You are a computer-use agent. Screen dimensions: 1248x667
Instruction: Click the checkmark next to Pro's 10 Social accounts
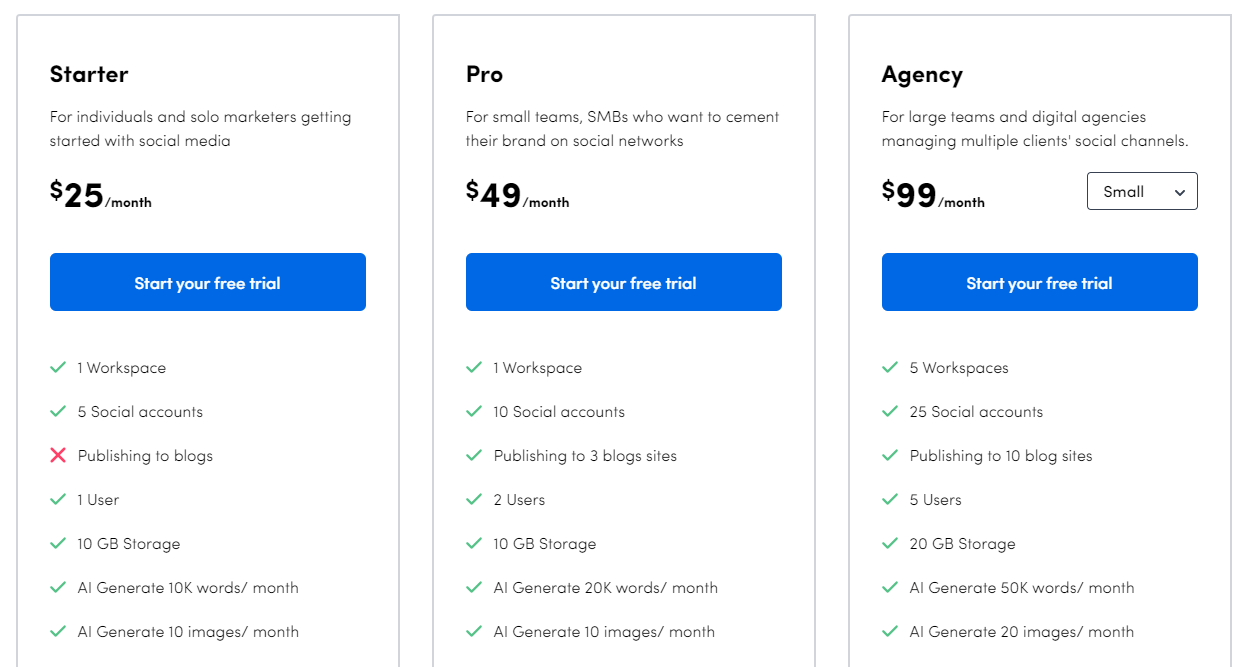[474, 411]
